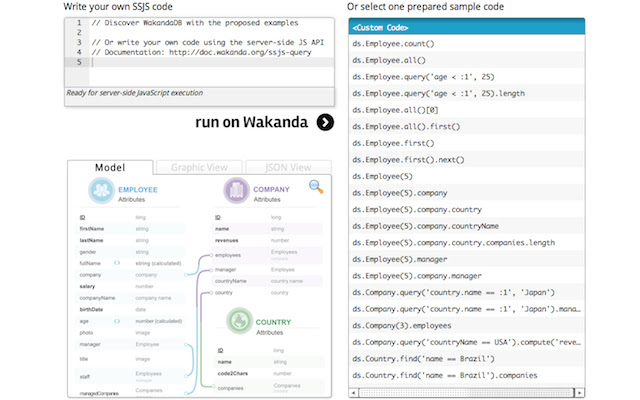Select ds.Employee(5).company sample code
640x400 pixels.
point(467,193)
